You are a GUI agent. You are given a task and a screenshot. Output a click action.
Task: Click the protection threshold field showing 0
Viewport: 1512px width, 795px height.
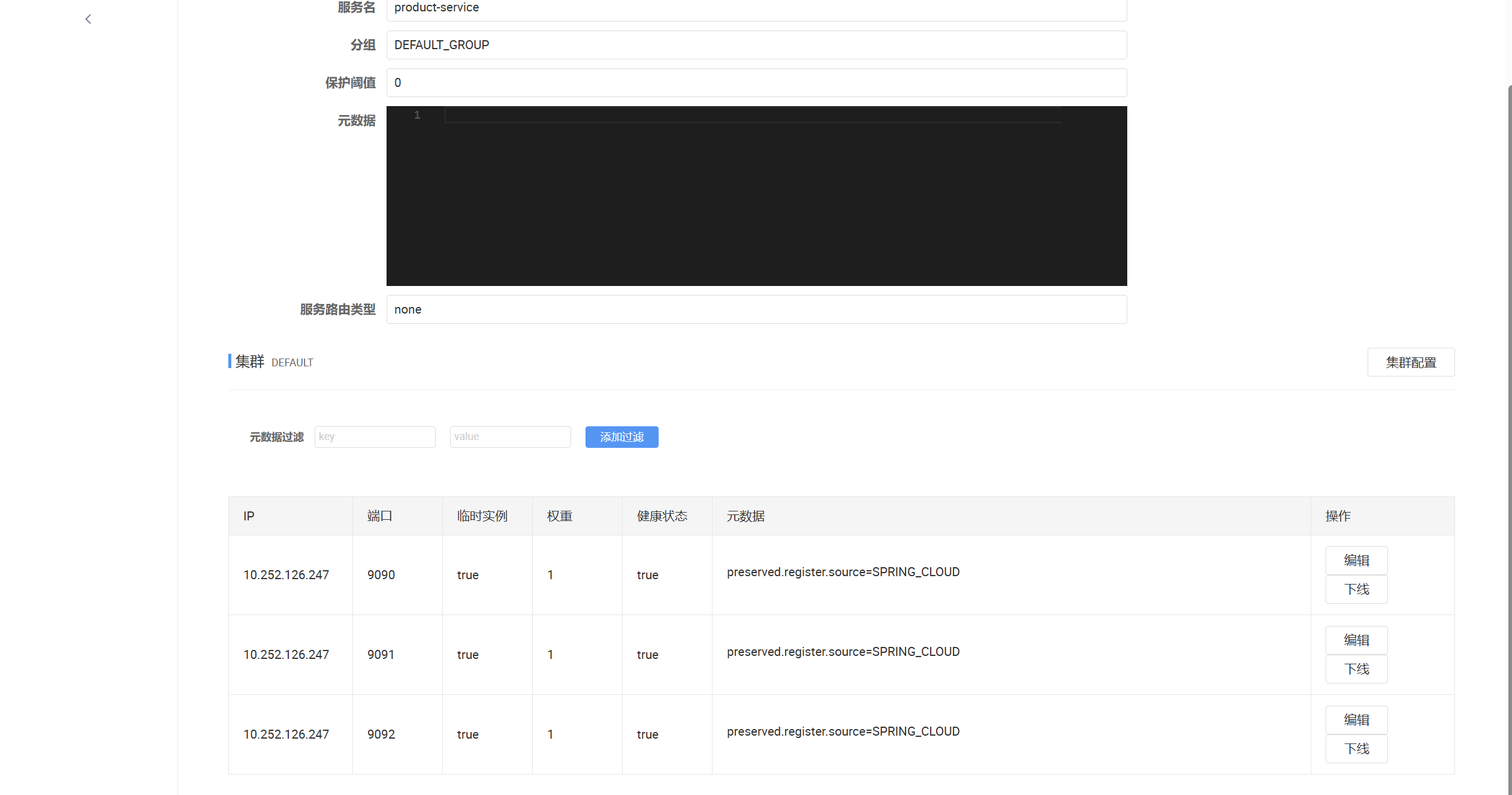(756, 83)
